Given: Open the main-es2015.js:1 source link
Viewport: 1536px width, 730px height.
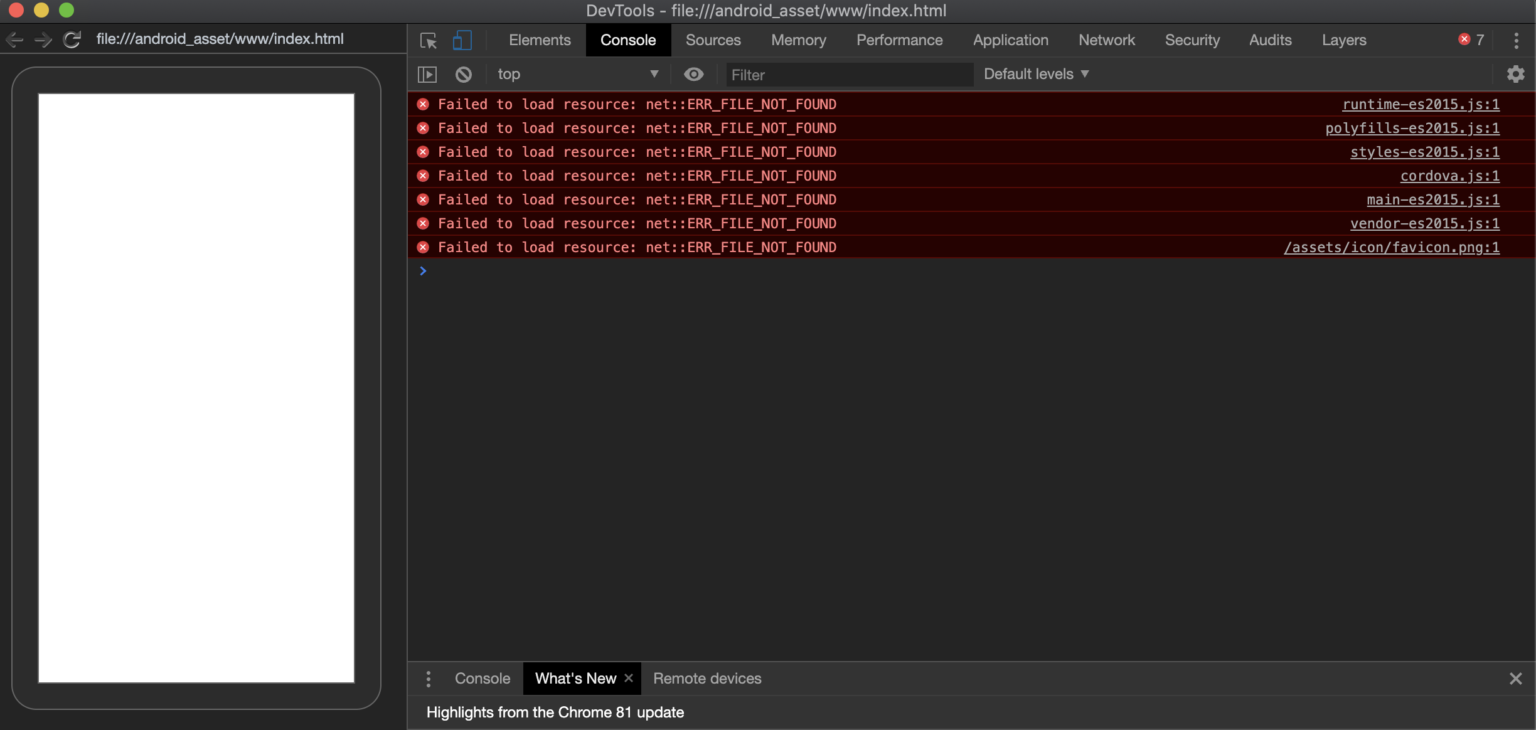Looking at the screenshot, I should (1433, 200).
